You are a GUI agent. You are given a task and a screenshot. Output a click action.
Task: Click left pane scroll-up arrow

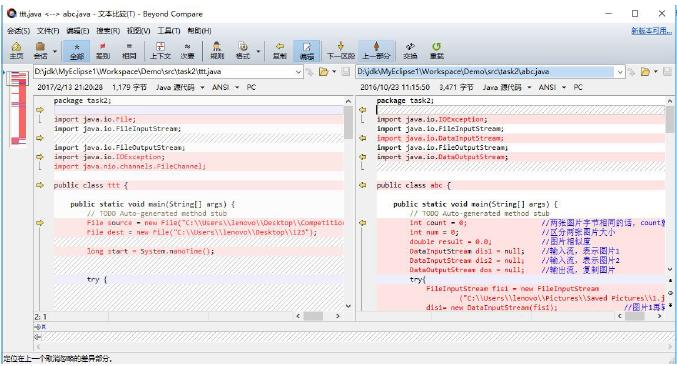348,101
